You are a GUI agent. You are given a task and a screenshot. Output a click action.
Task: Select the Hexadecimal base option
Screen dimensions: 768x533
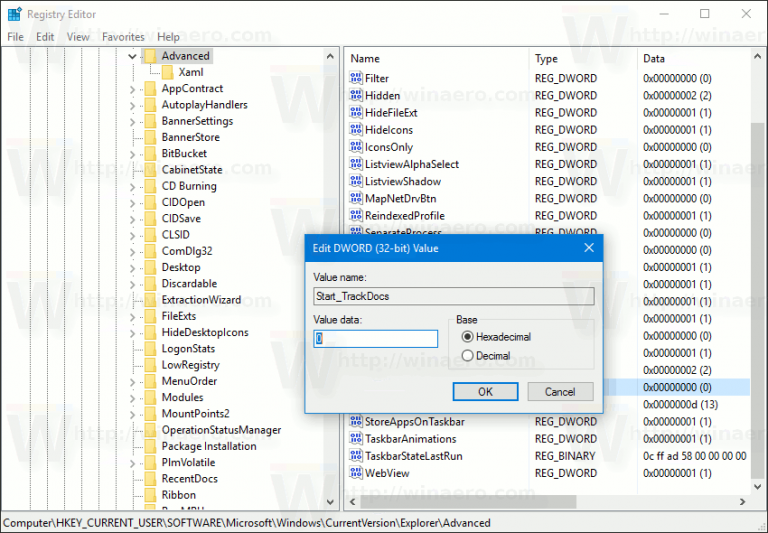coord(467,338)
